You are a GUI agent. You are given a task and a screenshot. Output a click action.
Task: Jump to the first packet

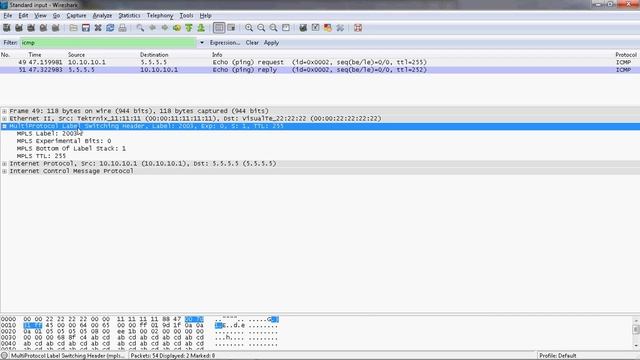coord(189,28)
